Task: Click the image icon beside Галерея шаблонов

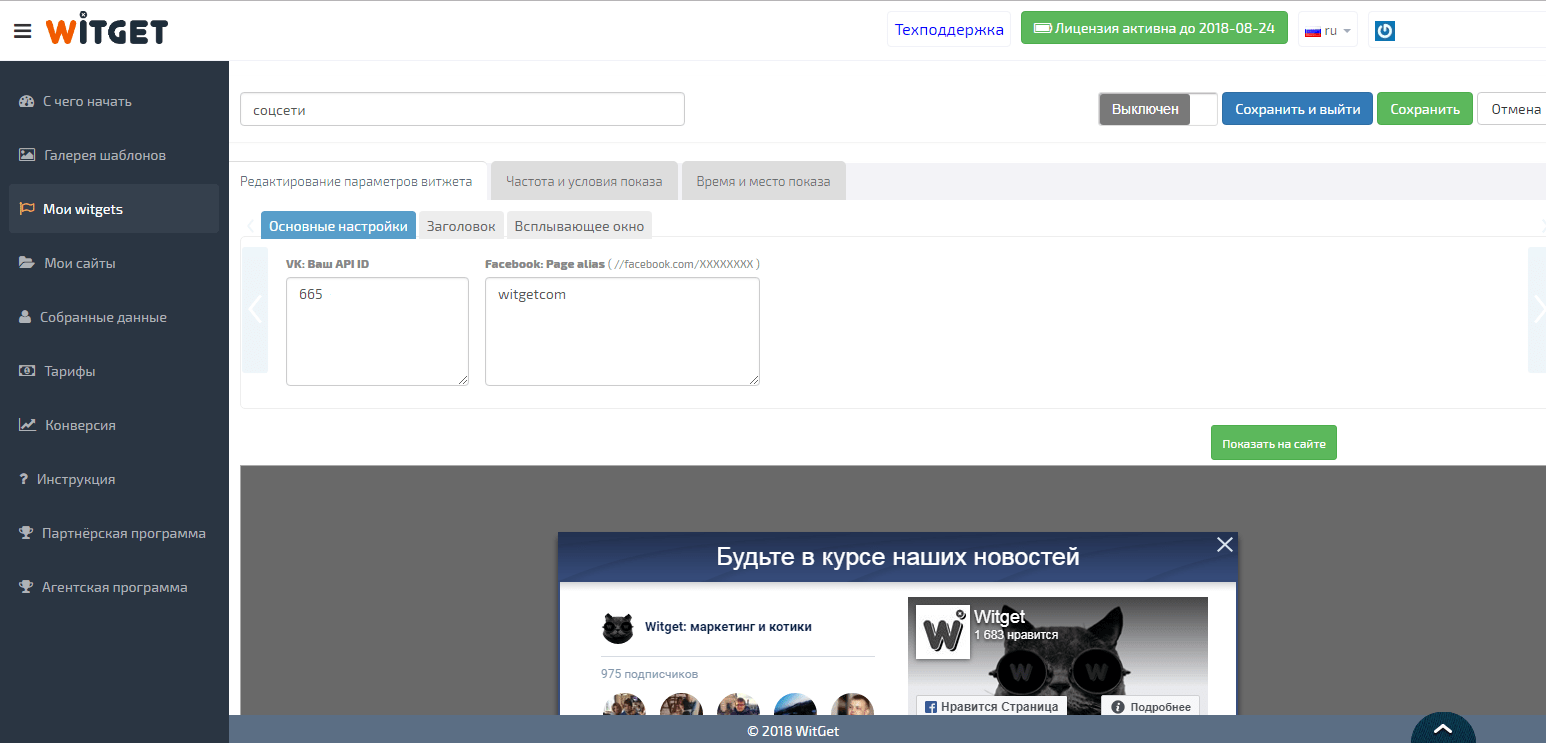Action: click(28, 155)
